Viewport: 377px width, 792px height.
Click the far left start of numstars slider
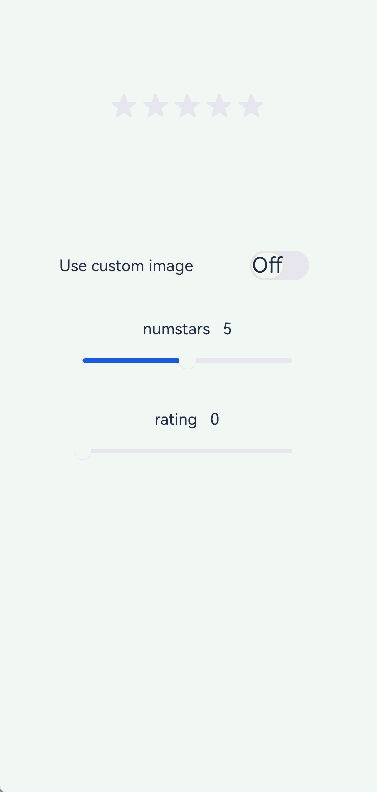[x=84, y=360]
